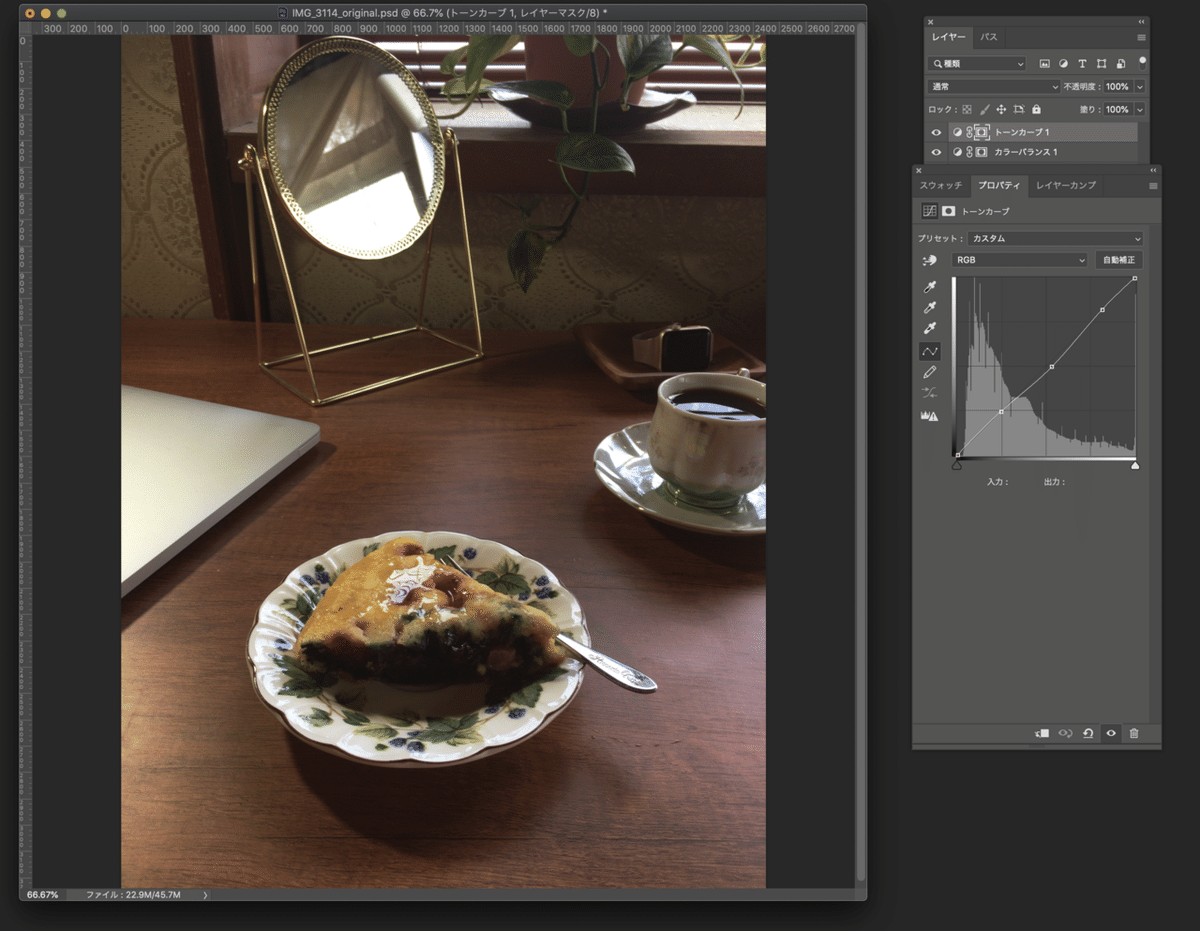Viewport: 1200px width, 931px height.
Task: Filter layers by smart objects icon
Action: pos(1121,63)
